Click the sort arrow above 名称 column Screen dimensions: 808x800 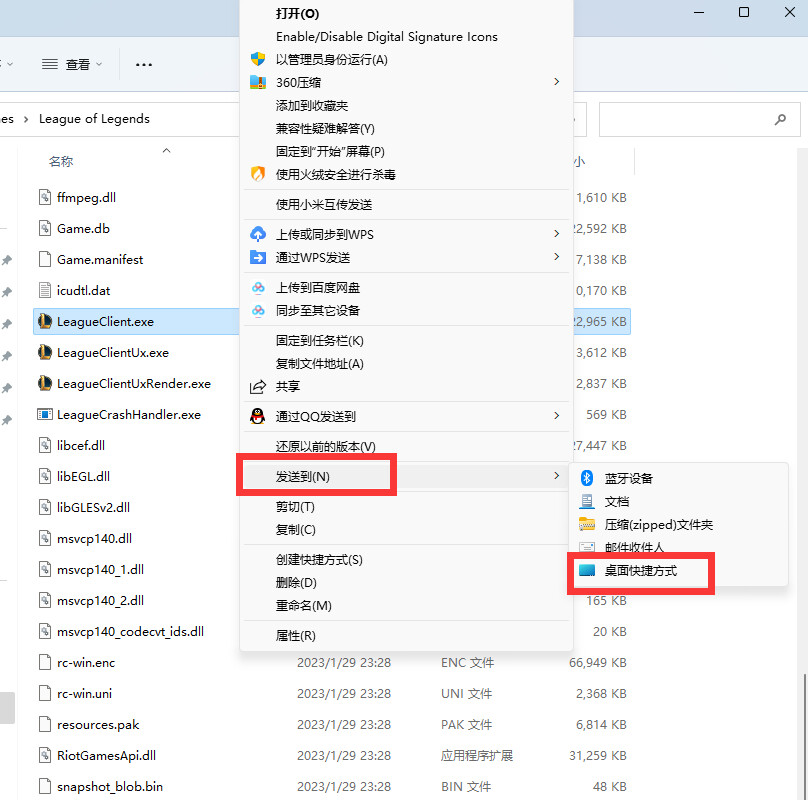point(166,151)
